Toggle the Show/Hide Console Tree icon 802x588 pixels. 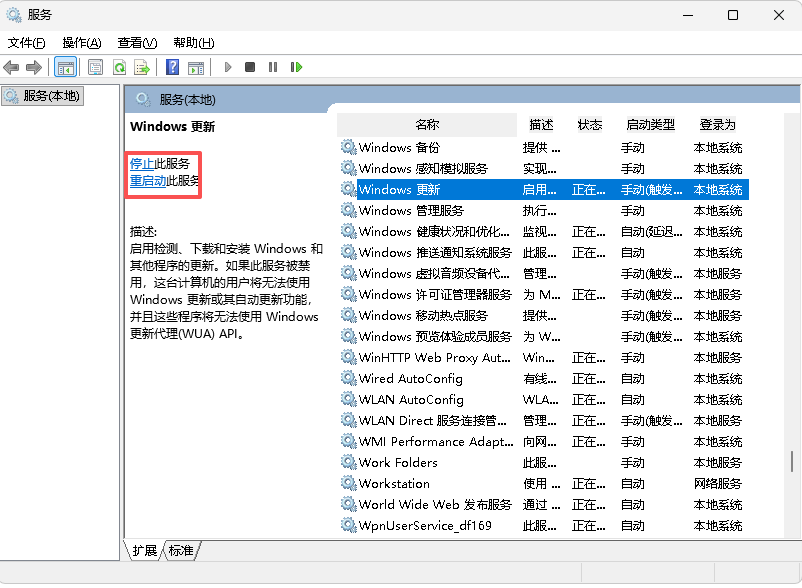[66, 66]
